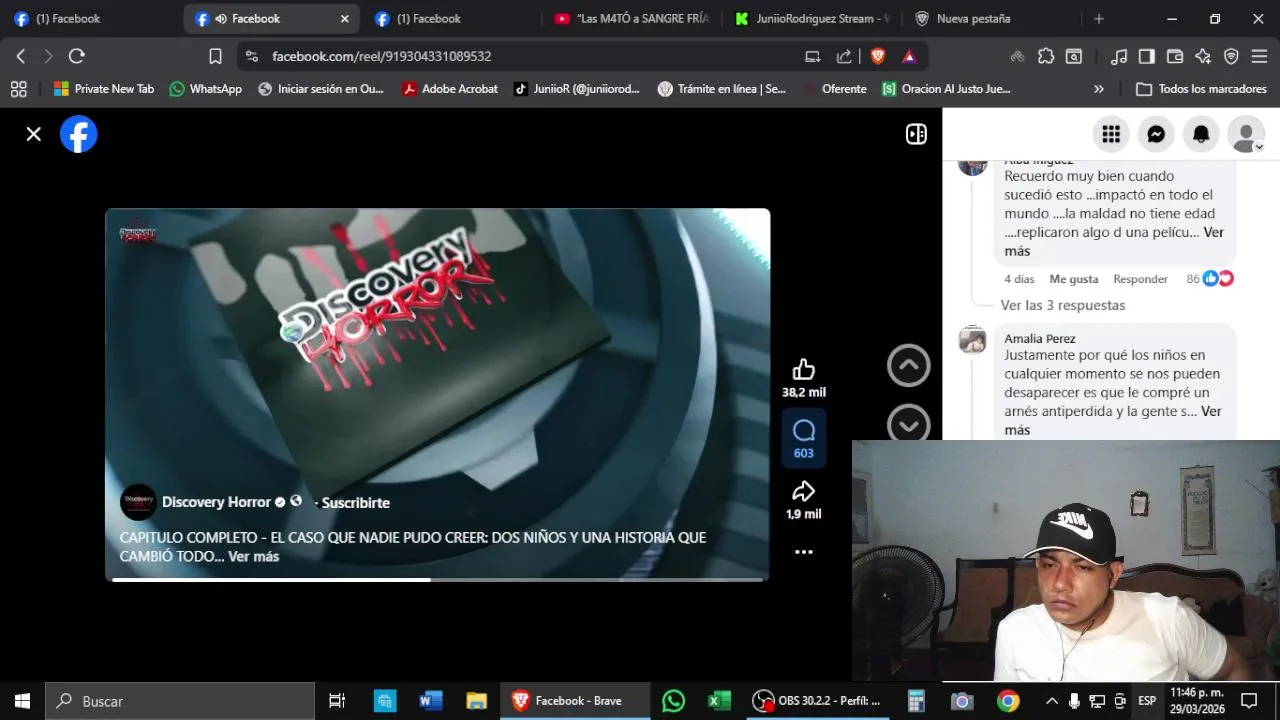Click Discovery Horror profile avatar

pos(138,502)
